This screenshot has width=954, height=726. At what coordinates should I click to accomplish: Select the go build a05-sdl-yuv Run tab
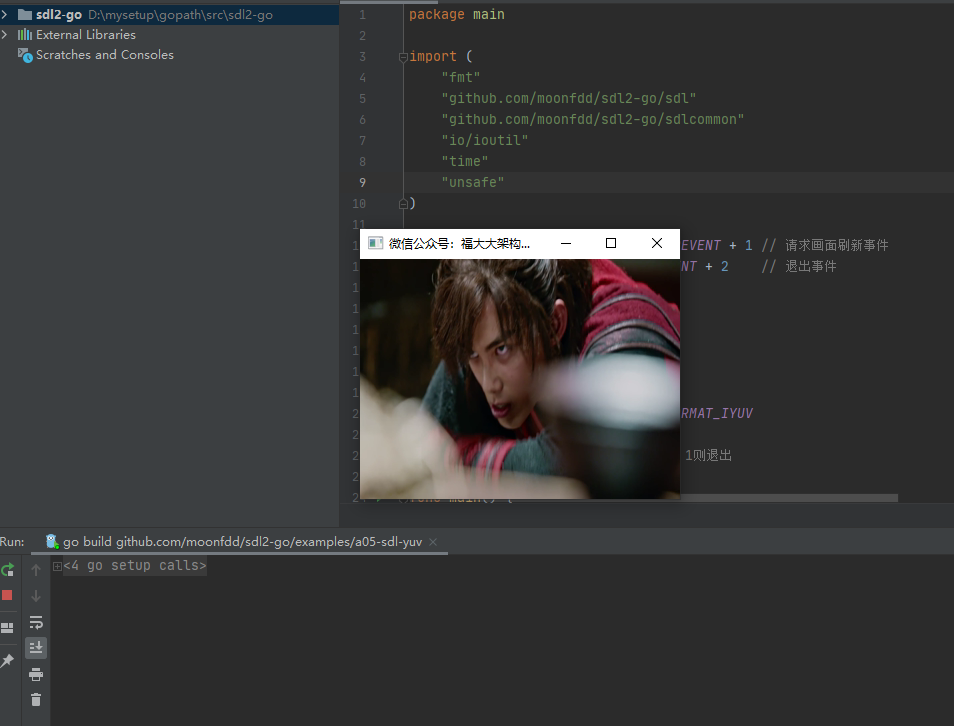tap(242, 542)
